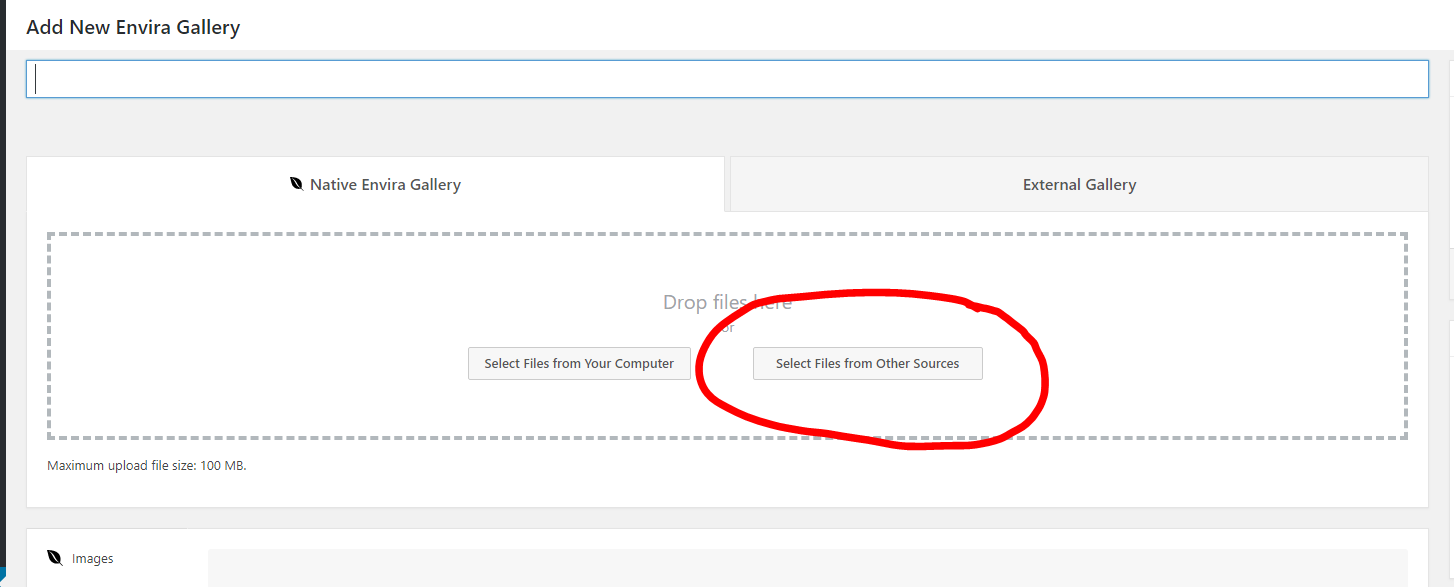The height and width of the screenshot is (587, 1454).
Task: Click the leaf icon beside Images
Action: (x=55, y=558)
